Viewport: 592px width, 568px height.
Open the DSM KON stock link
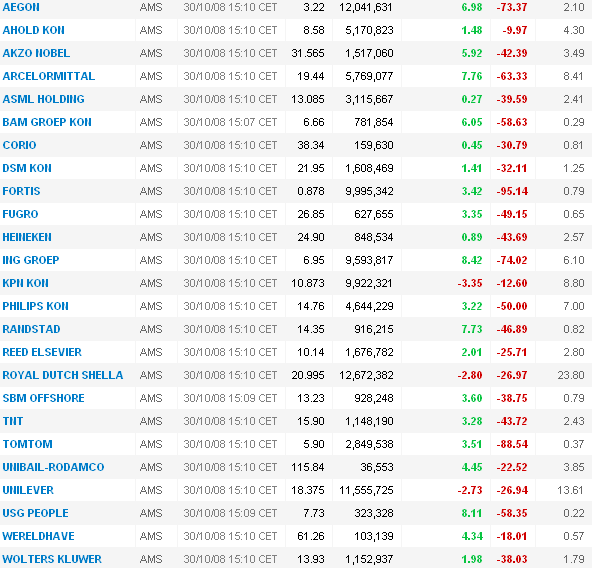(x=27, y=168)
